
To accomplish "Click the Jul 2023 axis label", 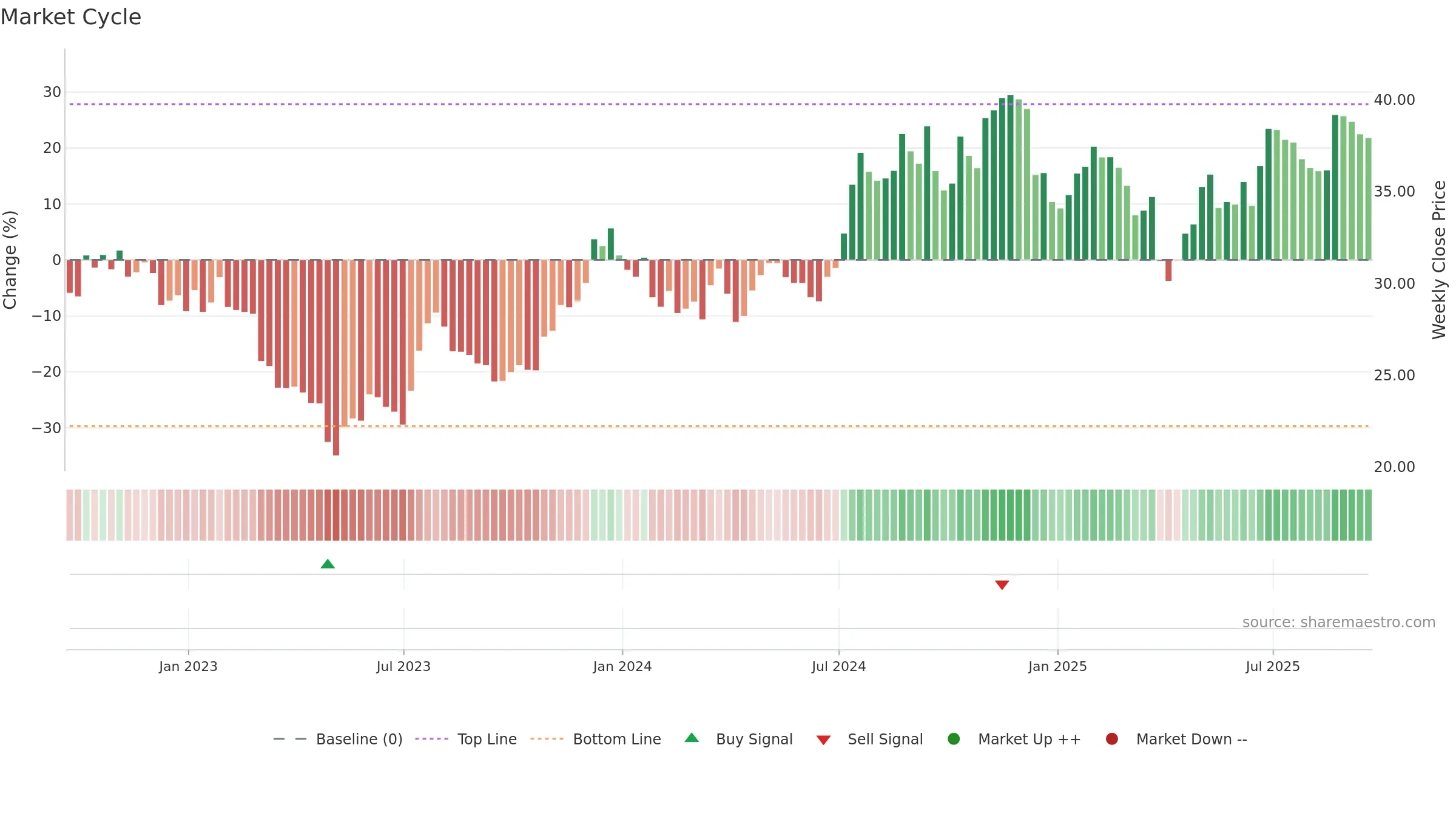I will click(403, 667).
